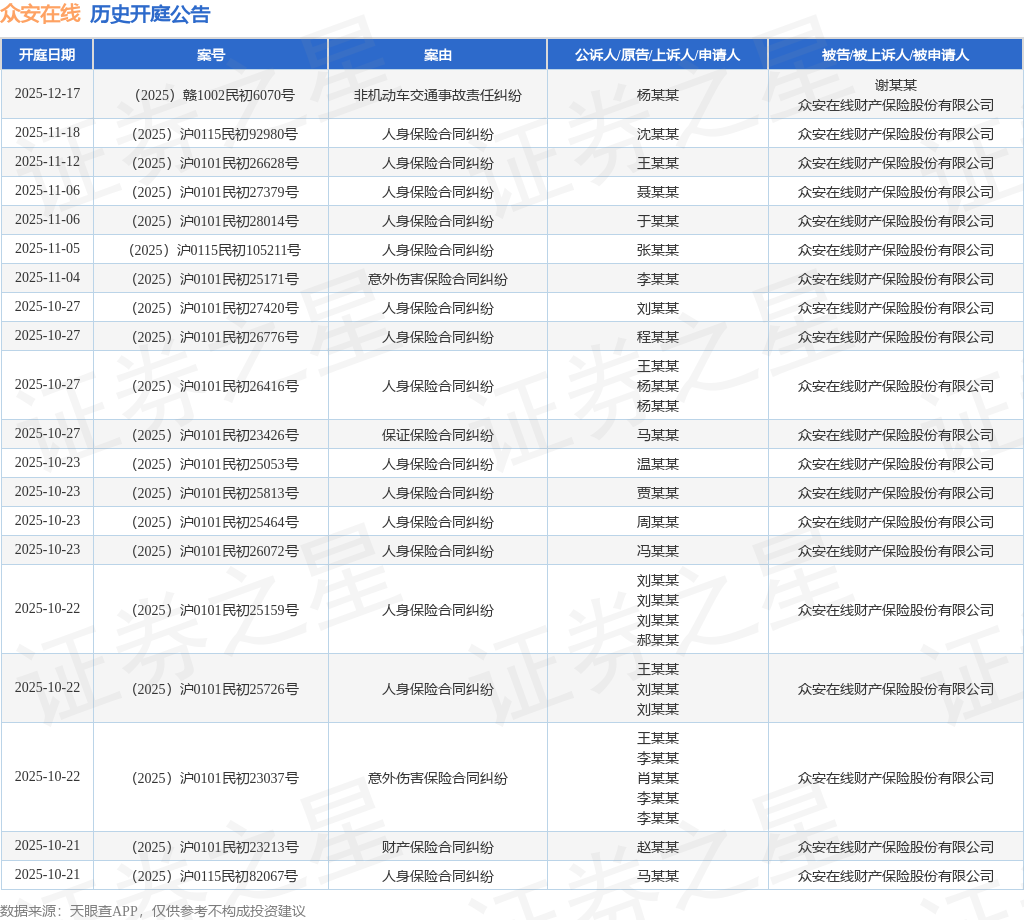Select case number 沪0115民初82067号
The image size is (1024, 920).
coord(215,876)
